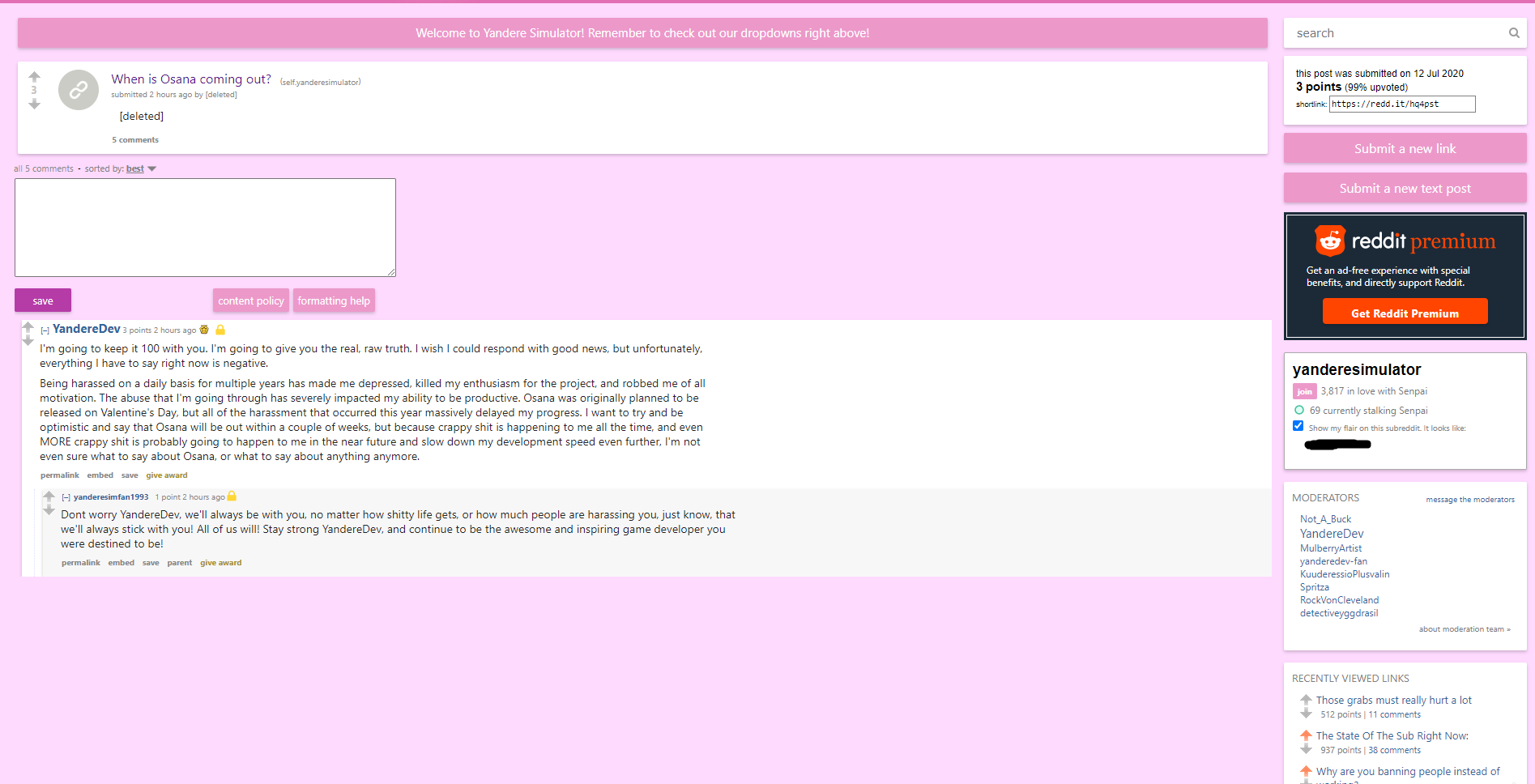The image size is (1535, 784).
Task: Downvote the 'When is Osana coming out?' post
Action: pos(34,104)
